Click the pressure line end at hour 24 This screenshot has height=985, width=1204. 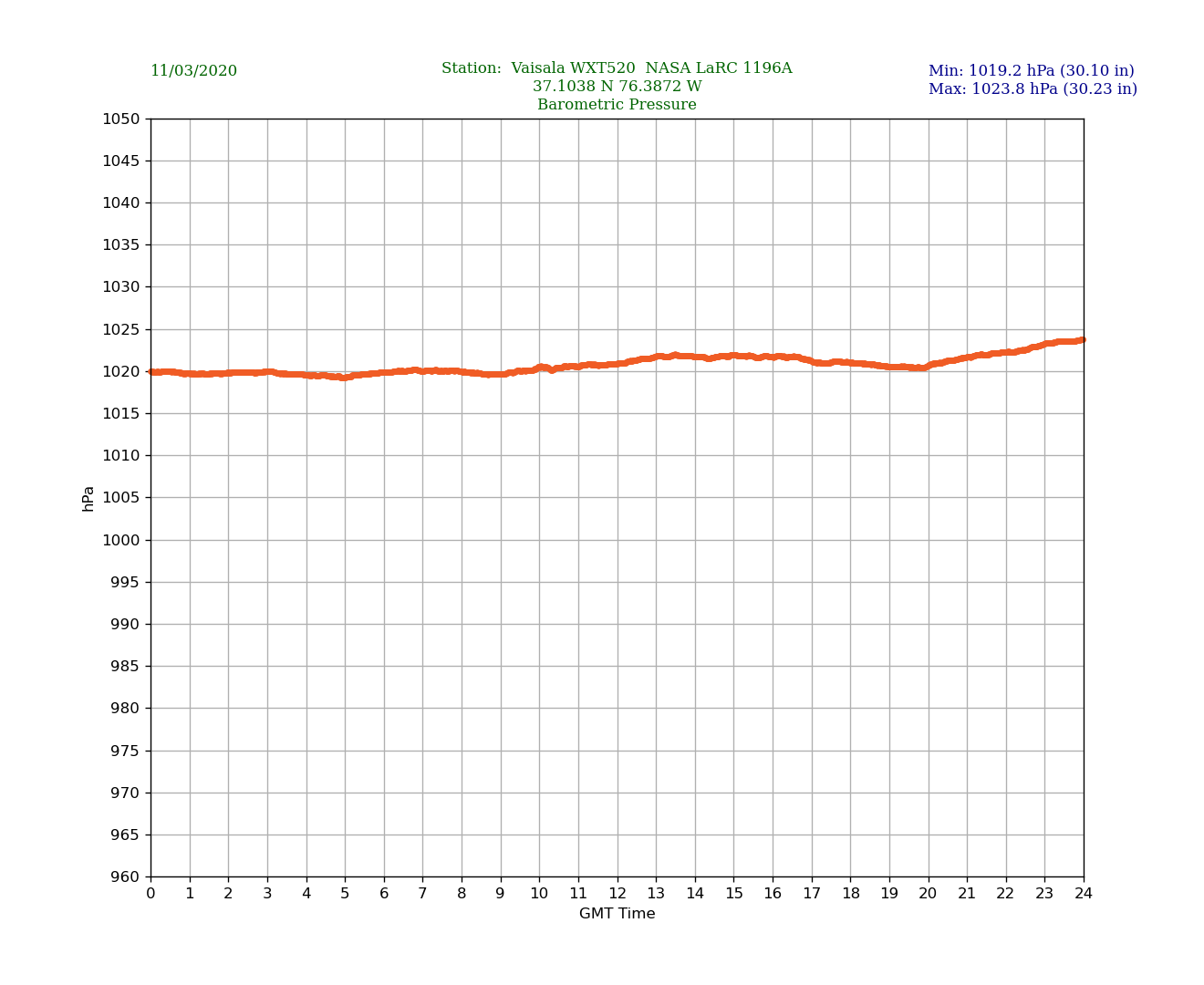pyautogui.click(x=1082, y=340)
